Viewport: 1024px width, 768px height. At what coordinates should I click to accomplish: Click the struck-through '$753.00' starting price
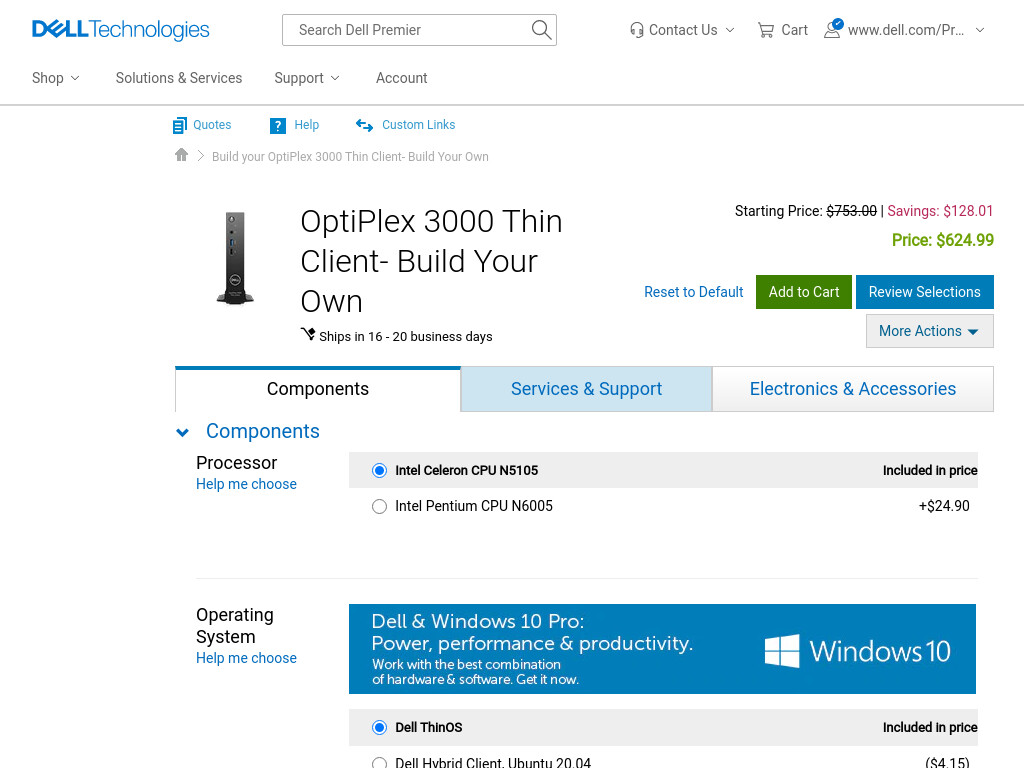pos(851,211)
